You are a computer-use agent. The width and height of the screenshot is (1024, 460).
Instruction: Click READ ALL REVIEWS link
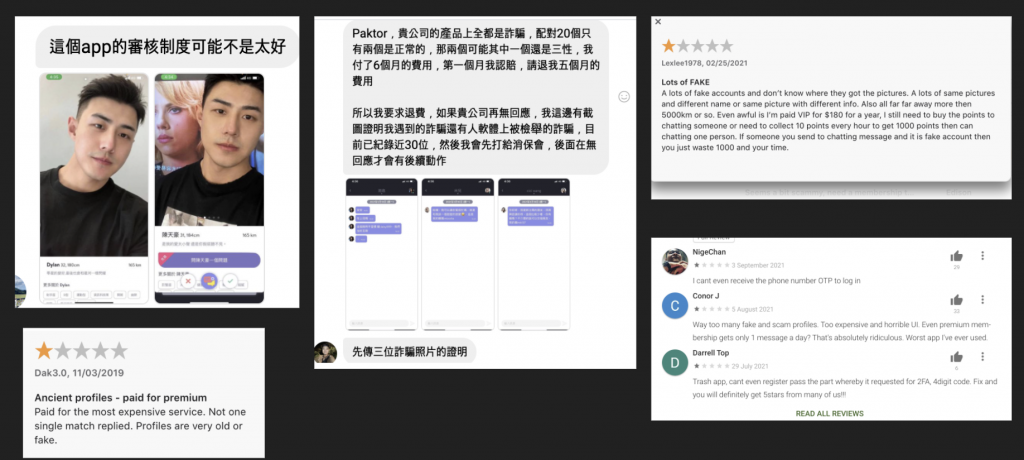point(829,412)
